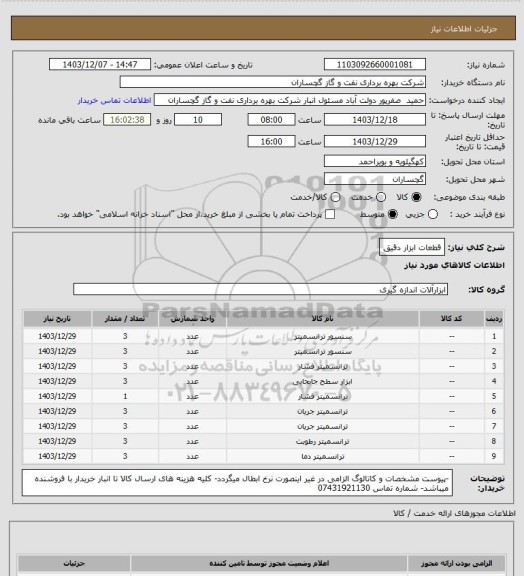Click the الزامی بودن ارائه مجوز column header

[x=456, y=563]
